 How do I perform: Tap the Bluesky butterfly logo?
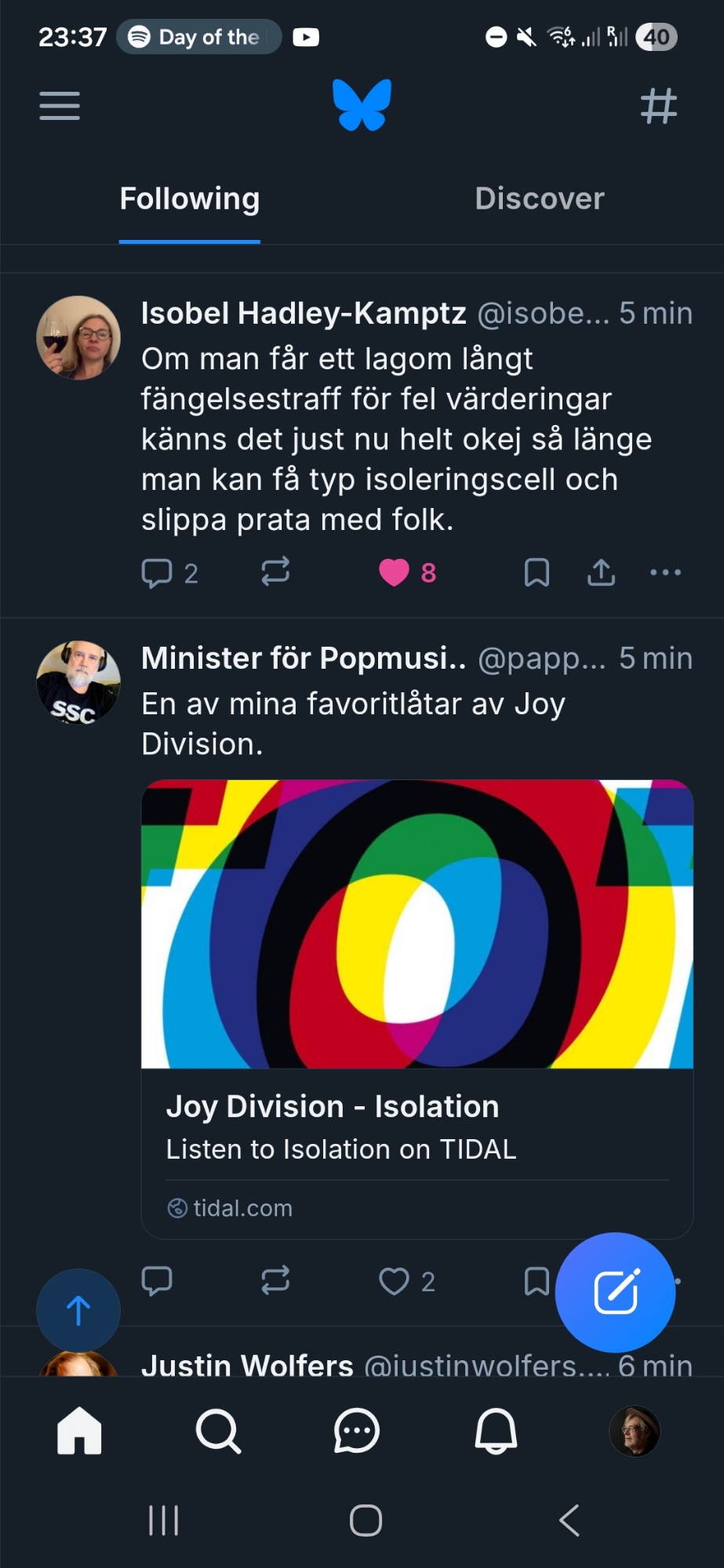362,105
